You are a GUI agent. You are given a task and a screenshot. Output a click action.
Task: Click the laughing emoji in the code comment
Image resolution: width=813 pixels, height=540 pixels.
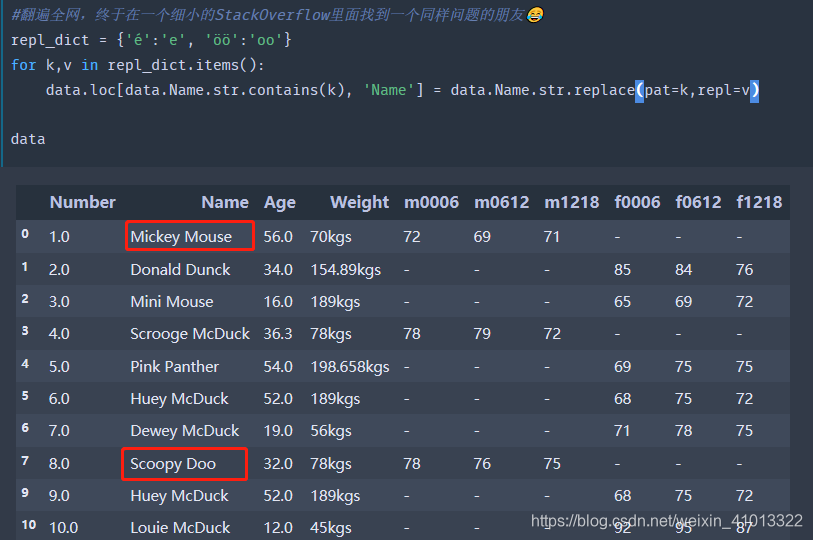pyautogui.click(x=535, y=15)
